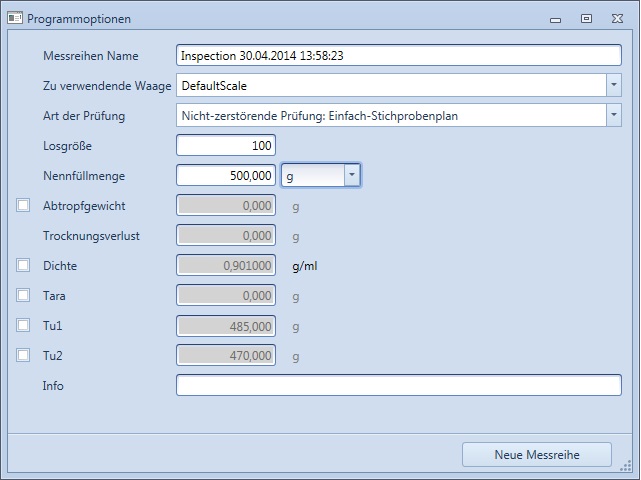Viewport: 641px width, 480px height.
Task: Click the Trocknungsverlust value field
Action: [226, 236]
